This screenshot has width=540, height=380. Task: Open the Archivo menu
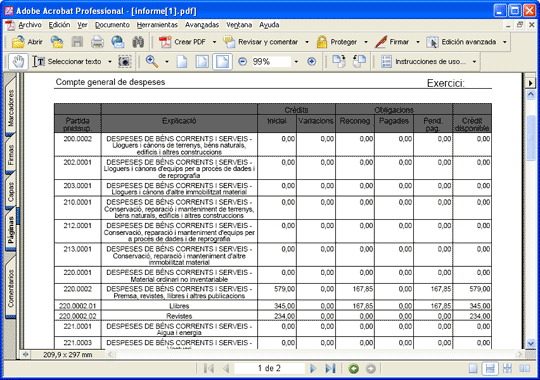(30, 25)
